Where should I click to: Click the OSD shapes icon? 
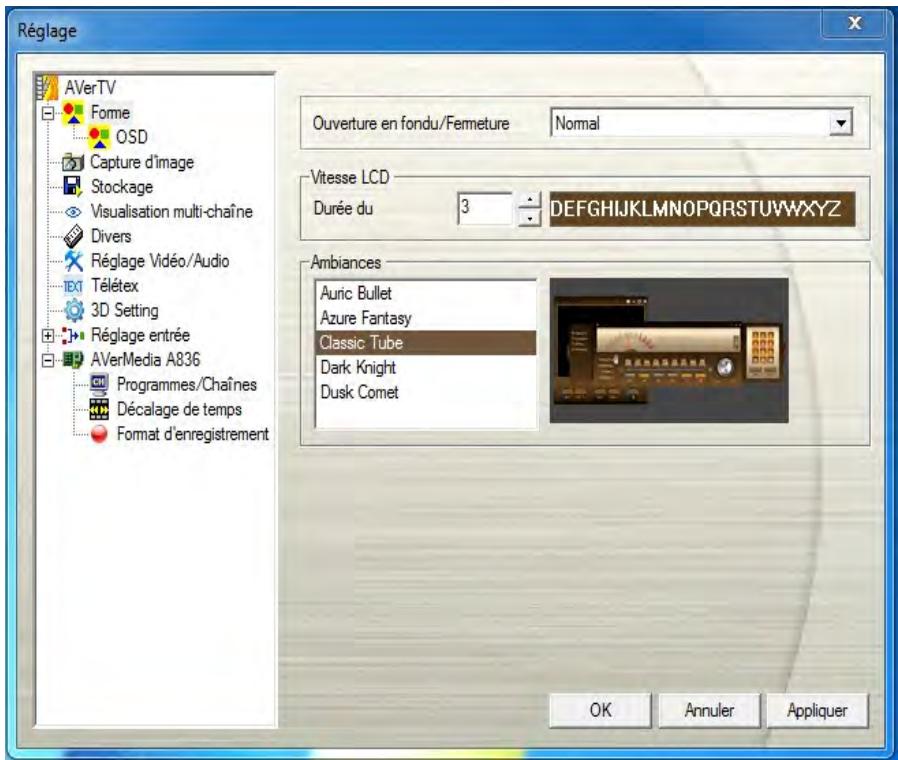tap(99, 137)
